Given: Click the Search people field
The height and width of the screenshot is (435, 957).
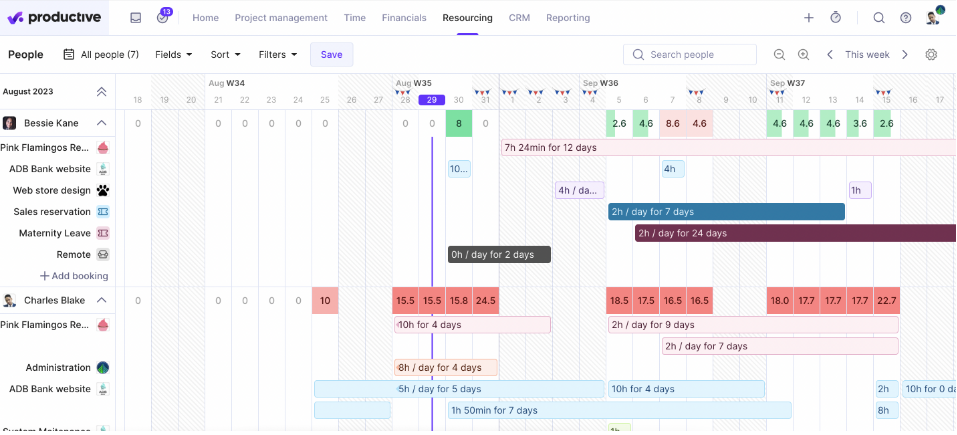Looking at the screenshot, I should tap(690, 55).
